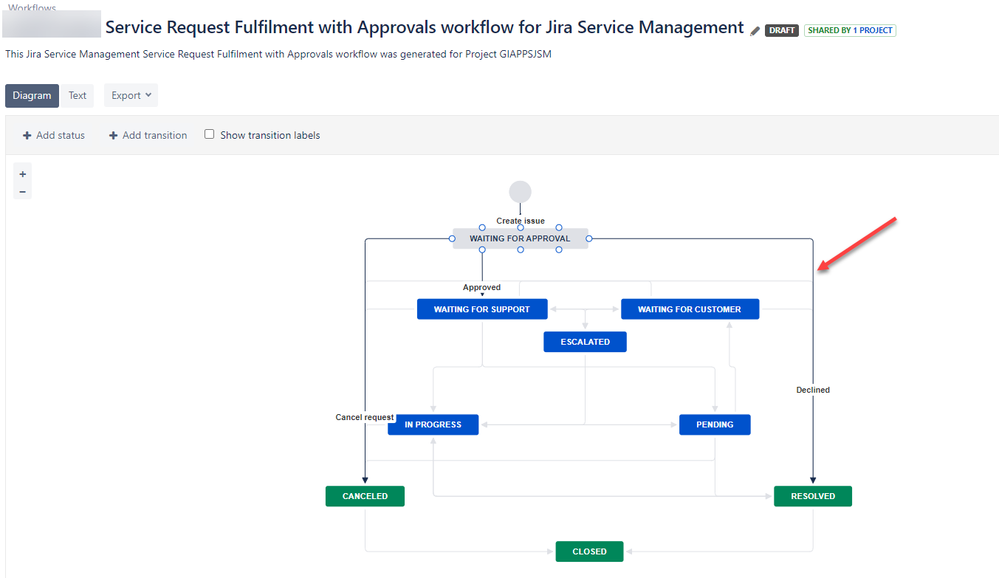The image size is (999, 578).
Task: Select the CLOSED status node
Action: coord(589,551)
